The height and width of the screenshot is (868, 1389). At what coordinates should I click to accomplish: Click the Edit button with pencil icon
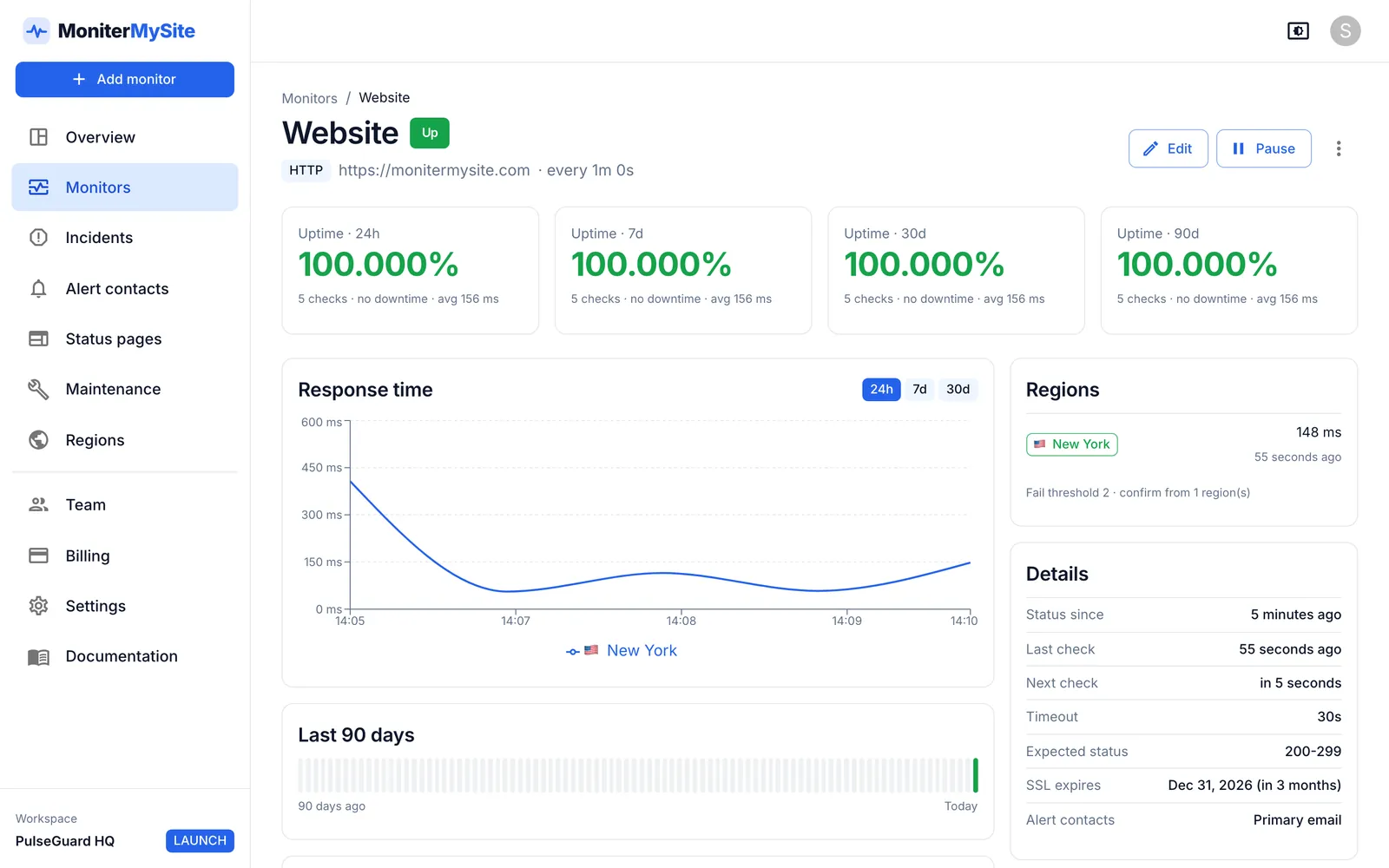coord(1168,148)
